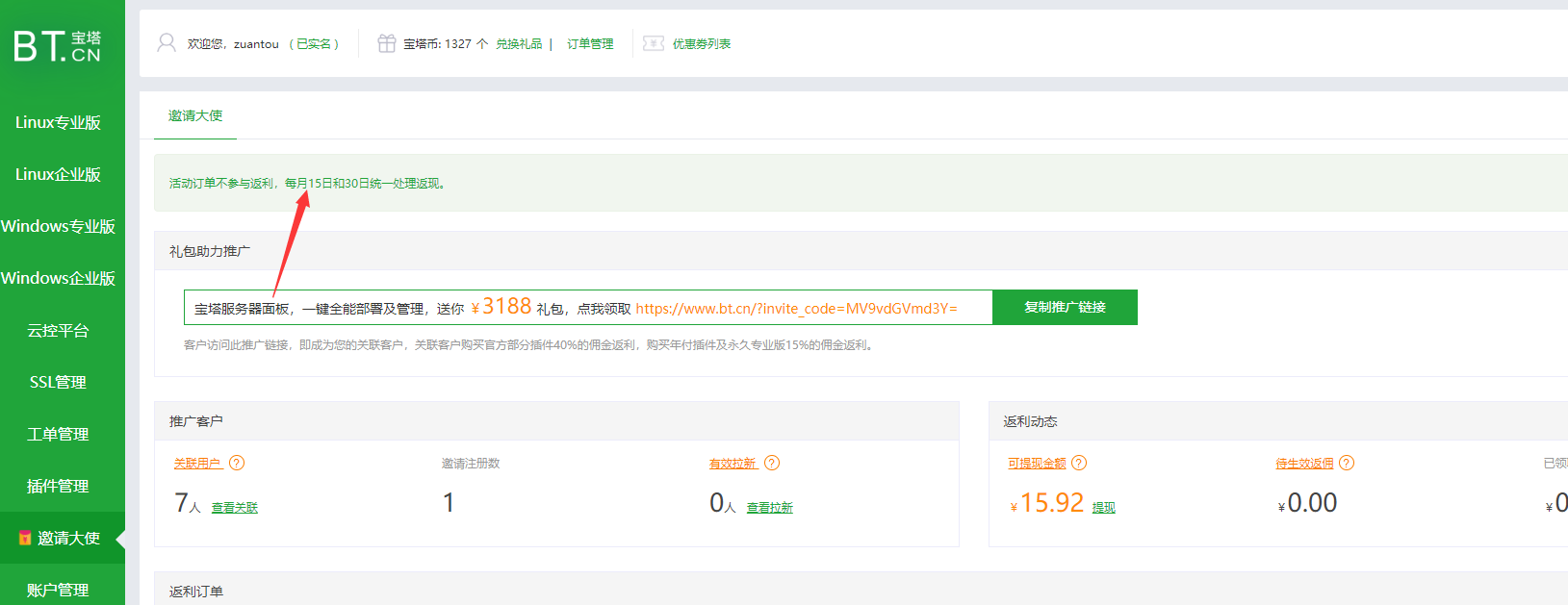Open 账户管理 in sidebar
The height and width of the screenshot is (605, 1568).
(58, 590)
